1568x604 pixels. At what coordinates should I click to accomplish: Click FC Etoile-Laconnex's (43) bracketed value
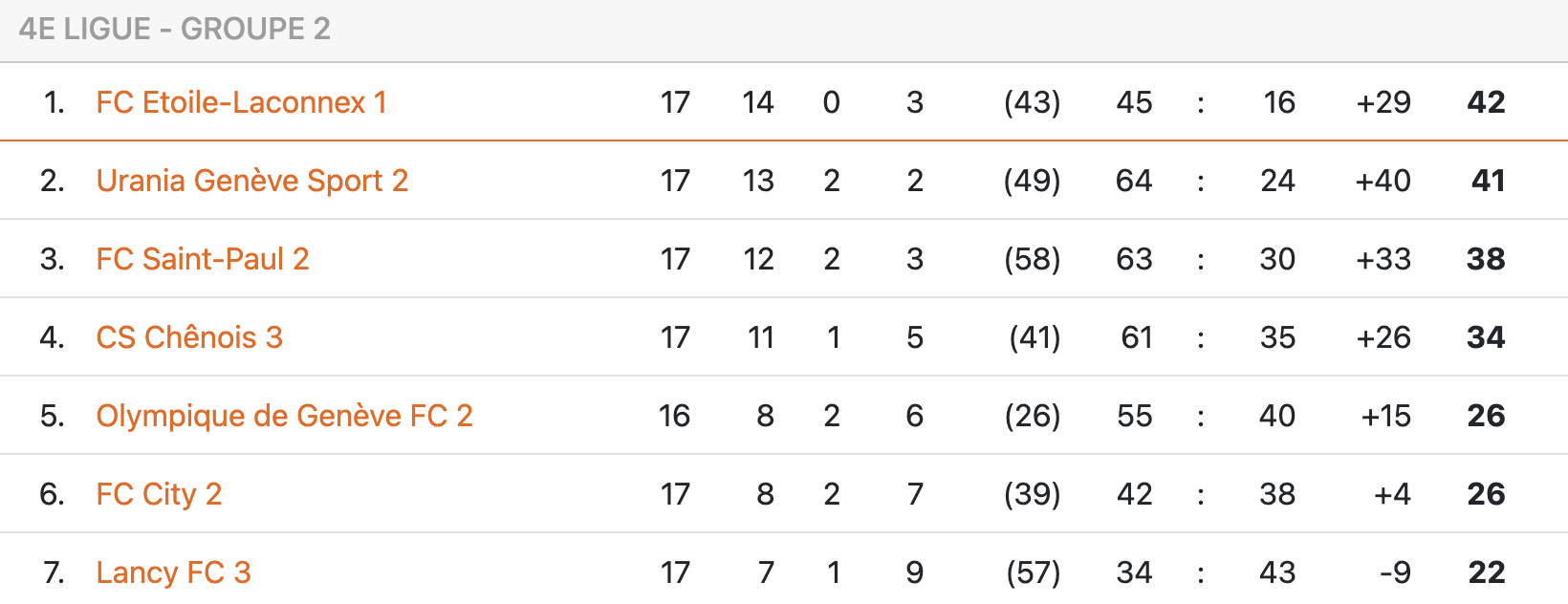tap(1032, 102)
